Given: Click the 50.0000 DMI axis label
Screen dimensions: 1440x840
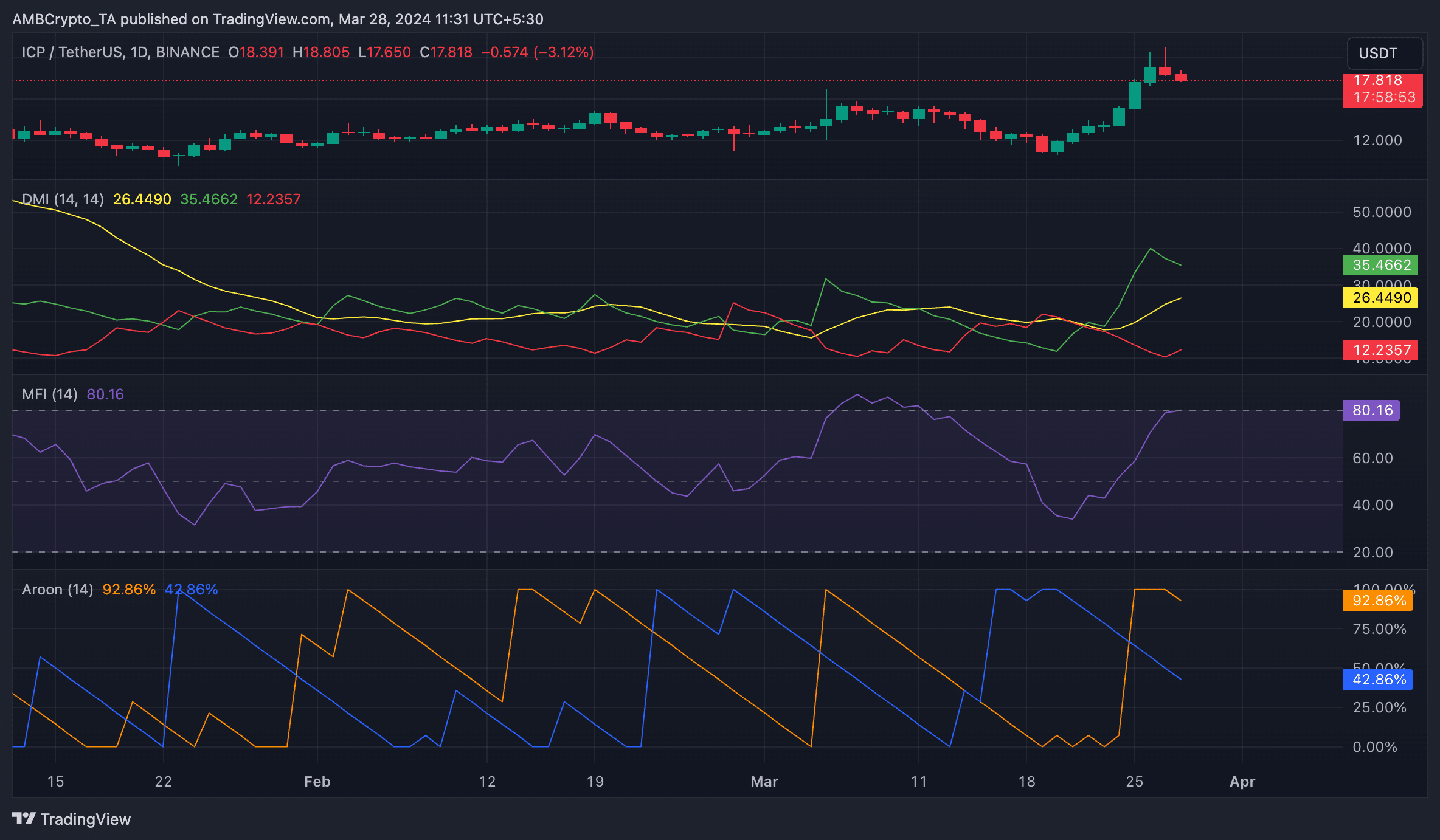Looking at the screenshot, I should (x=1382, y=212).
